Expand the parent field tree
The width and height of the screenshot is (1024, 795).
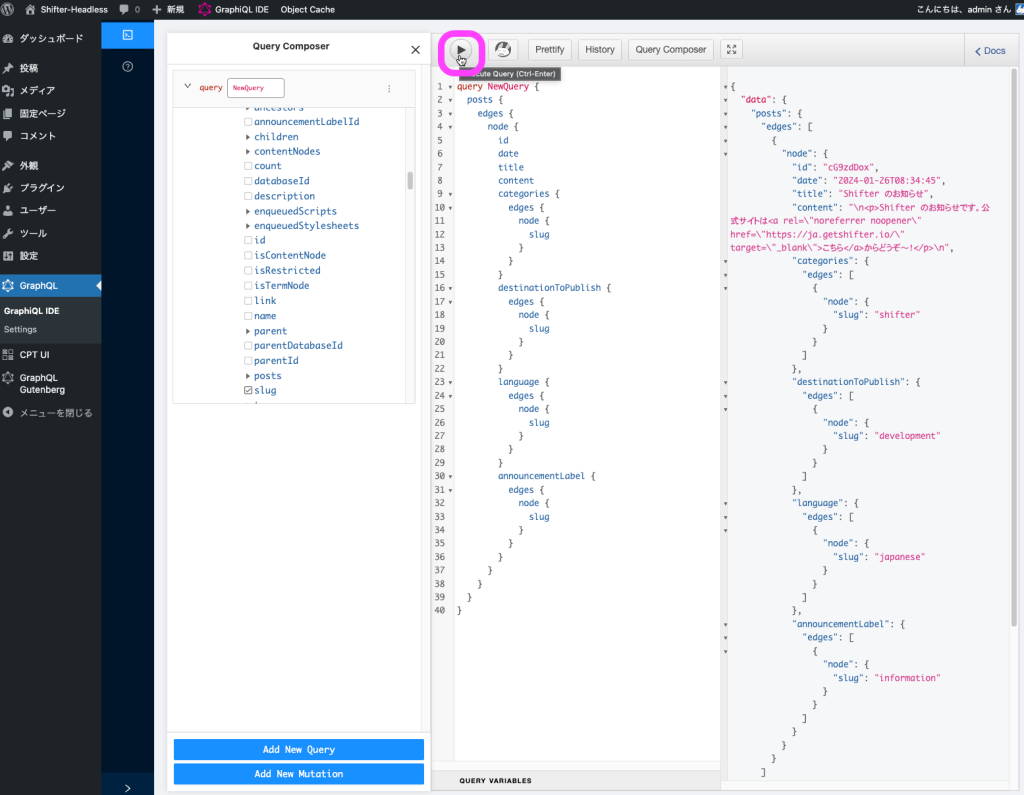(x=248, y=331)
